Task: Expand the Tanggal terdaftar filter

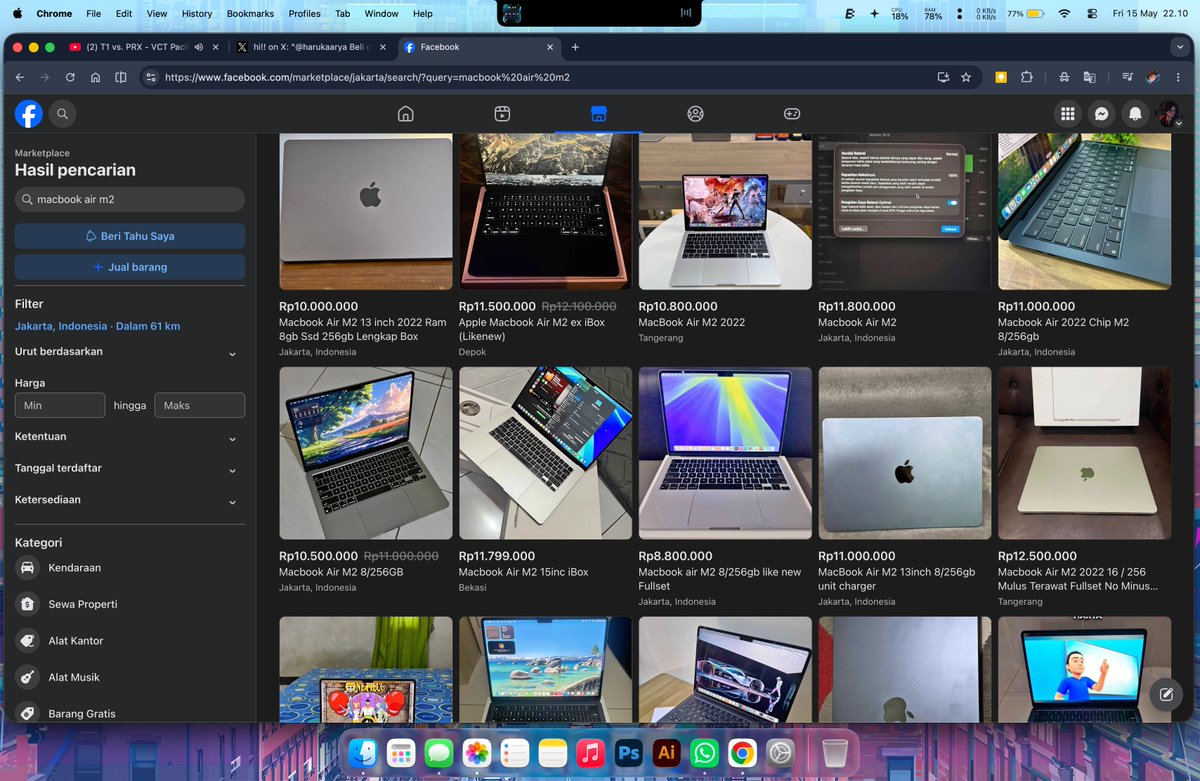Action: tap(130, 468)
